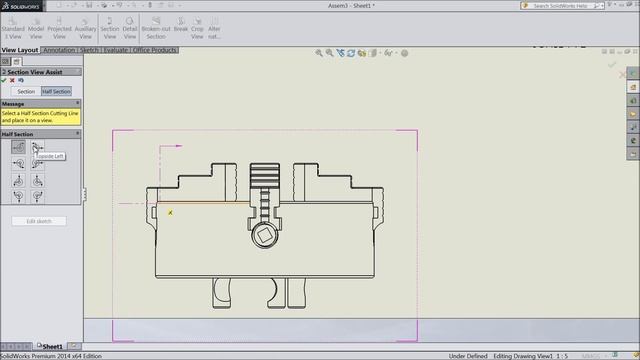
Task: Select the Broken-out Section tool
Action: [x=156, y=28]
